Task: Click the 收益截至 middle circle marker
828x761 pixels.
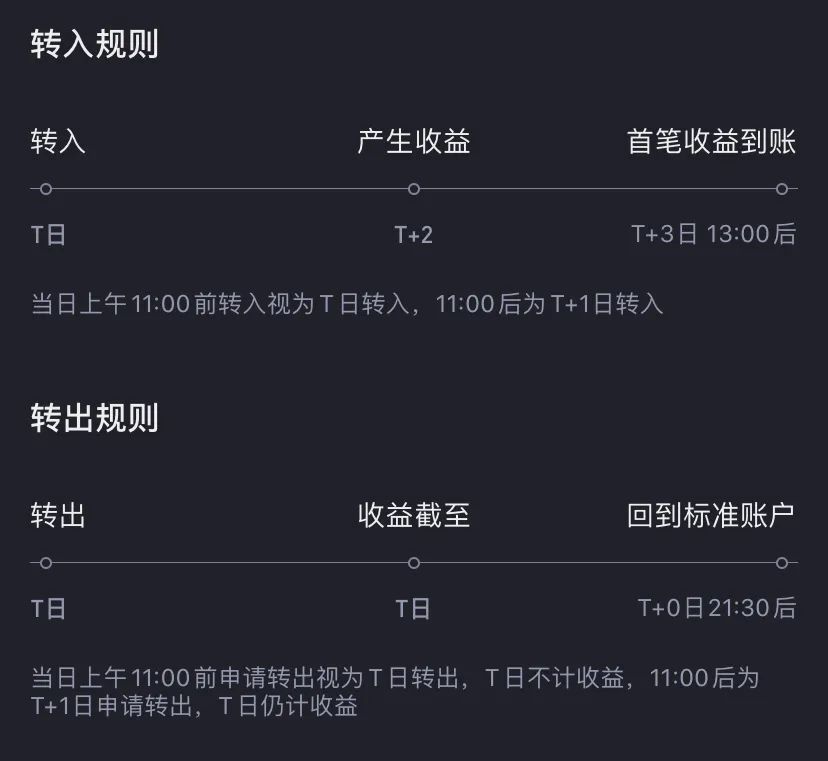Action: coord(414,563)
